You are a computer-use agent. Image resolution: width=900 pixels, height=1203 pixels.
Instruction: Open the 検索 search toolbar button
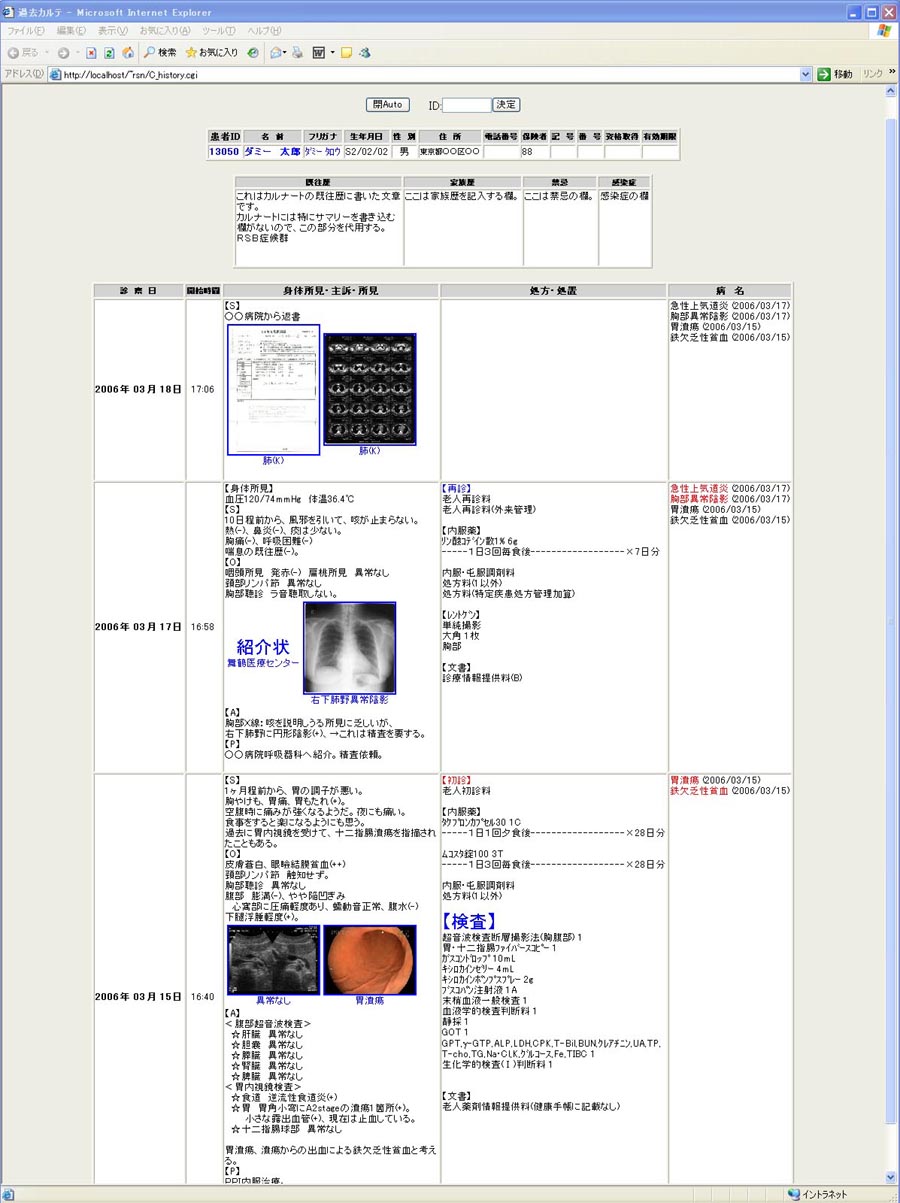pyautogui.click(x=160, y=52)
